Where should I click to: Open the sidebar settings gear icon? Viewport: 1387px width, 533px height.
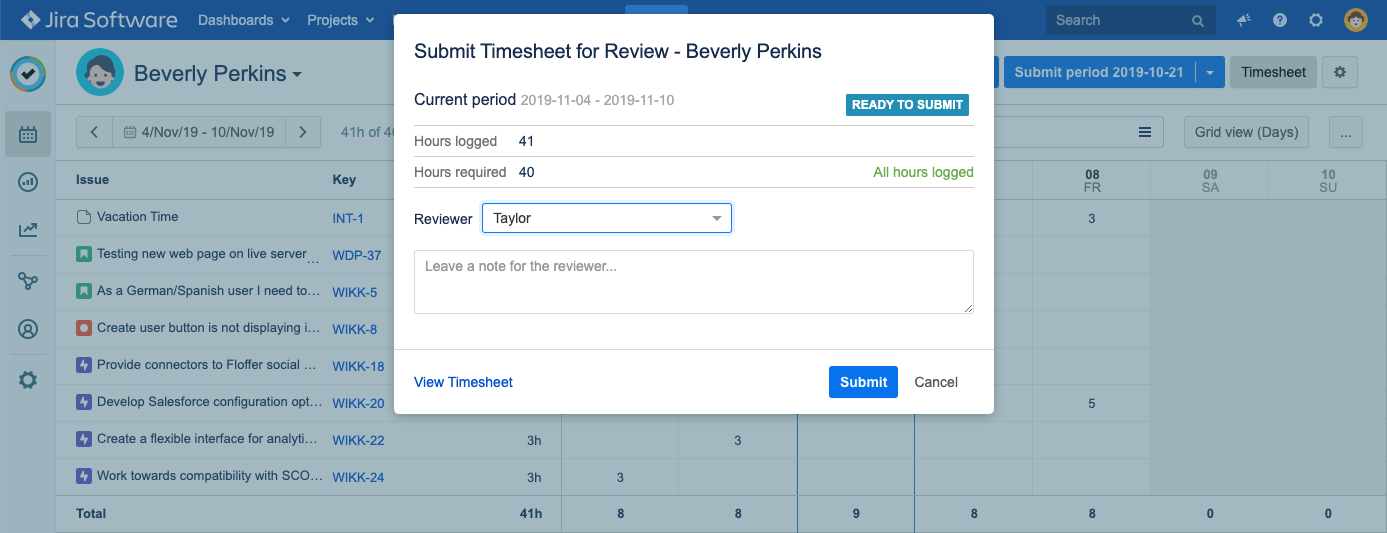pyautogui.click(x=28, y=380)
